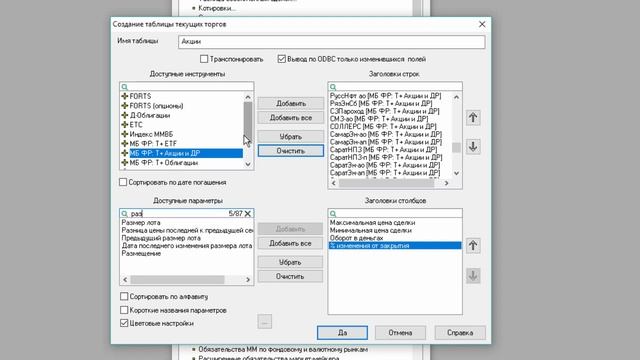
Task: Select Предыдущий размер лота parameter
Action: point(161,238)
